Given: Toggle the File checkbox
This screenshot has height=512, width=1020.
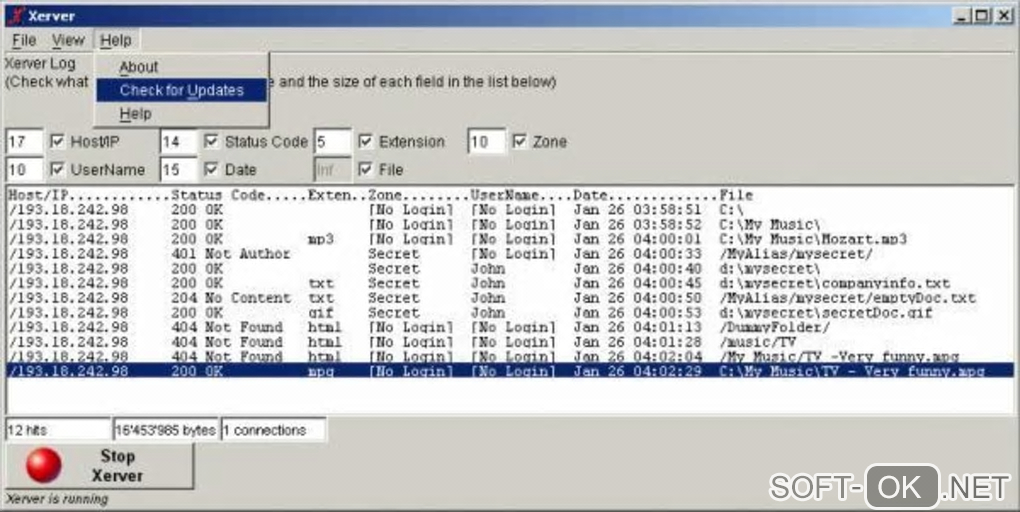Looking at the screenshot, I should 366,169.
